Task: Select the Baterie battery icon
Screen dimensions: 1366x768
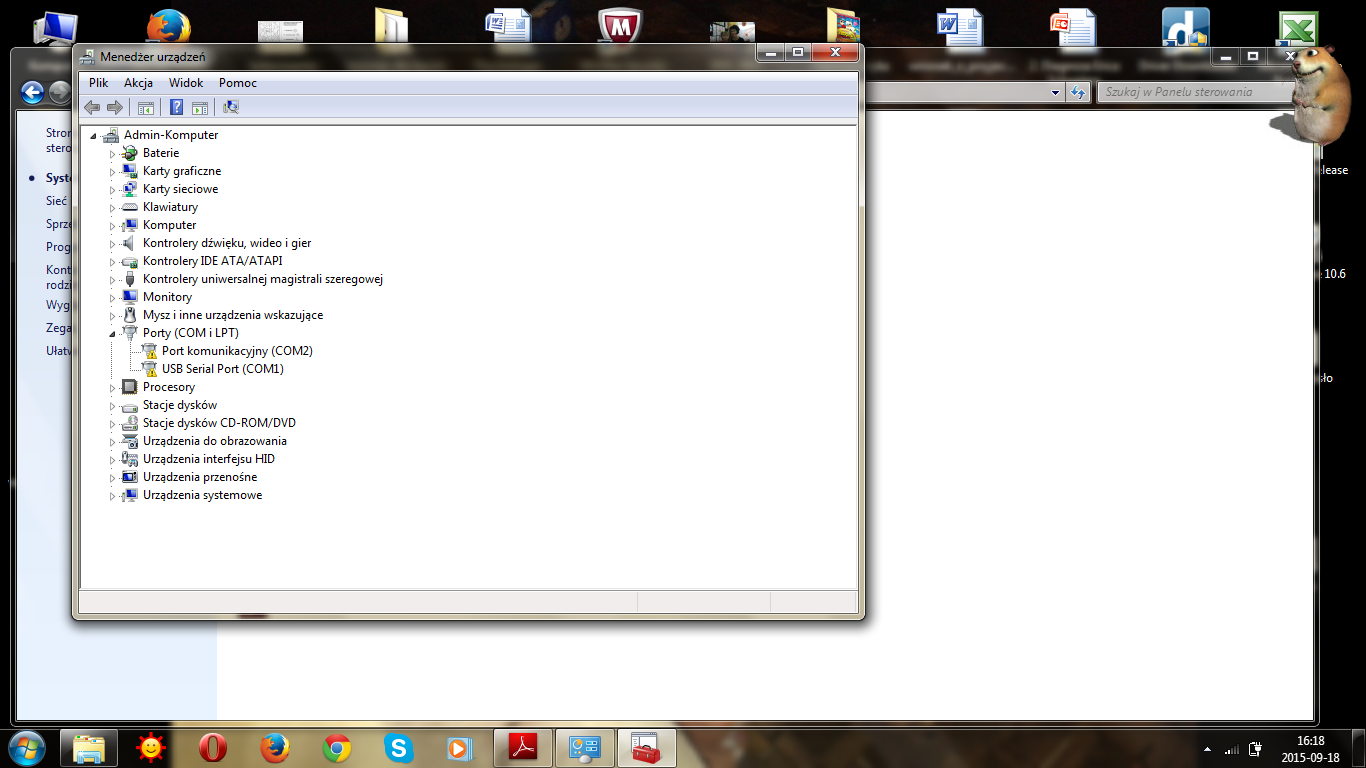Action: coord(129,153)
